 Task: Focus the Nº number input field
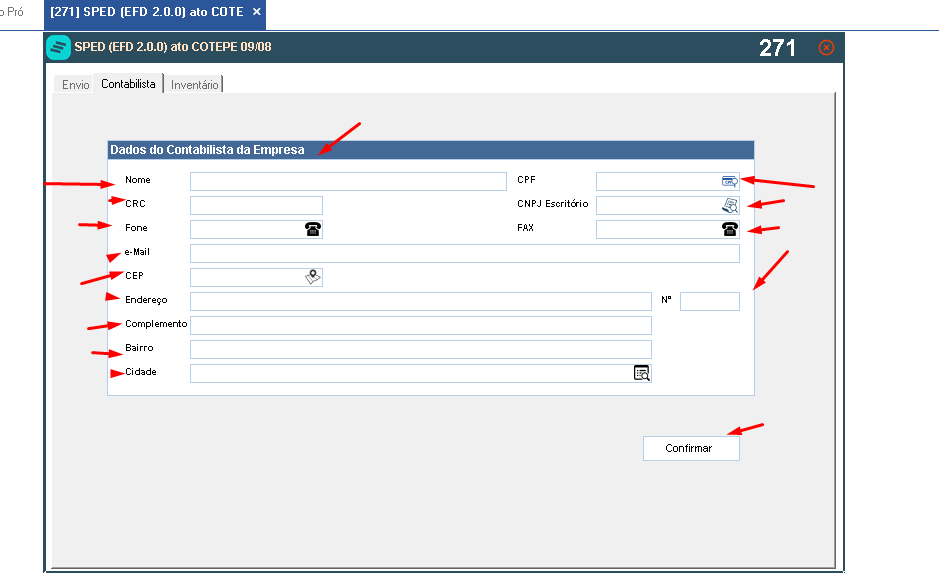click(x=710, y=301)
